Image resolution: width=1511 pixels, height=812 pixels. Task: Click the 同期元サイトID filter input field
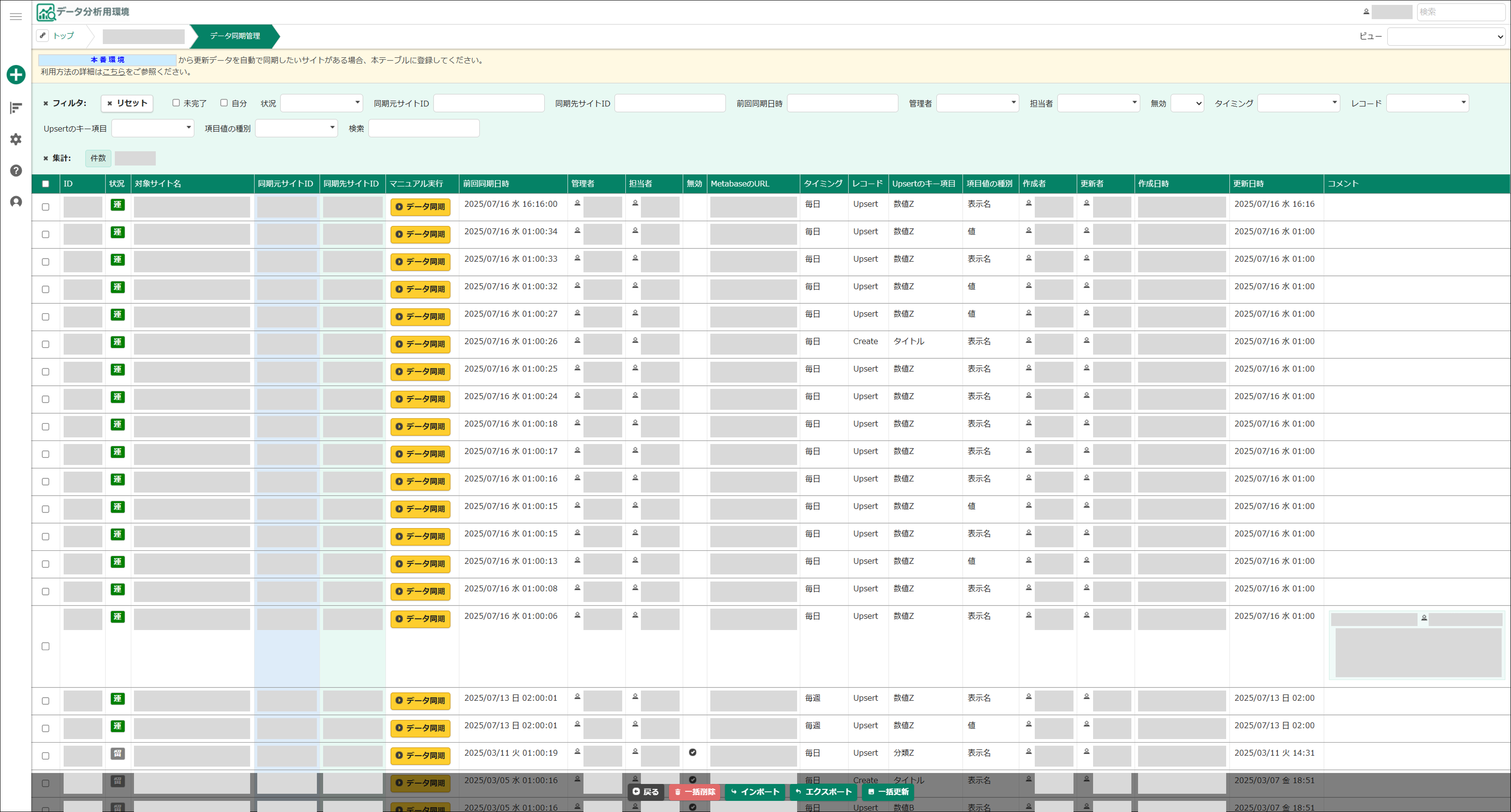click(489, 103)
